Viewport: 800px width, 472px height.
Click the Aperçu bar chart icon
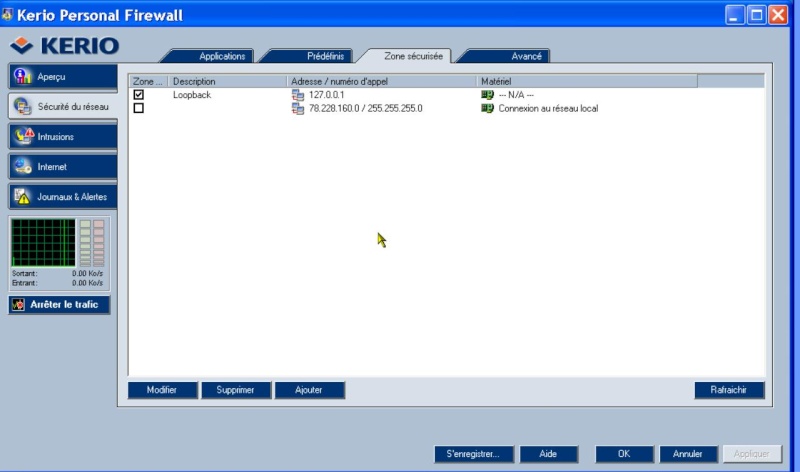coord(22,77)
